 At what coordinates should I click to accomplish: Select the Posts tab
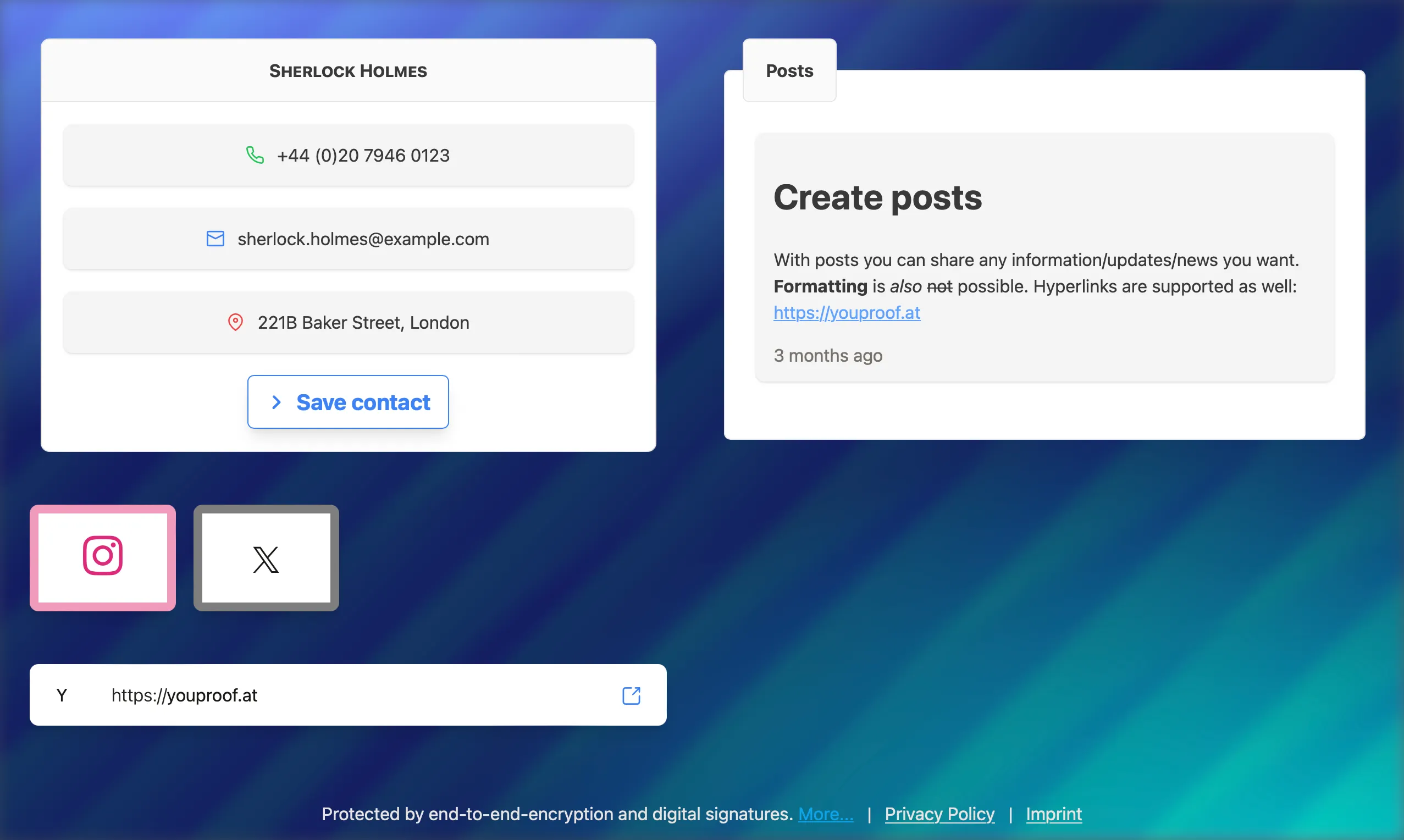pos(789,71)
